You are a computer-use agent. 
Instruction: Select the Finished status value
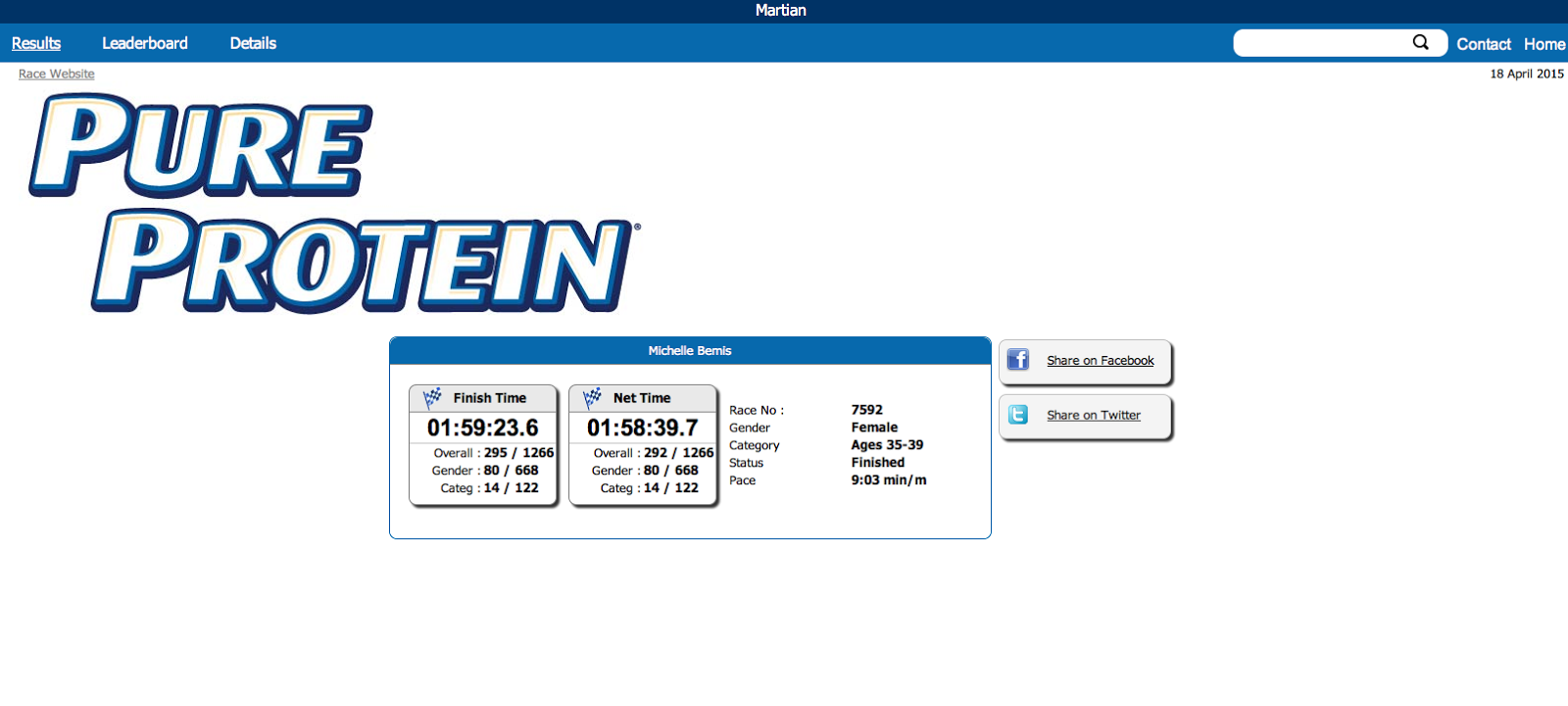(x=878, y=462)
